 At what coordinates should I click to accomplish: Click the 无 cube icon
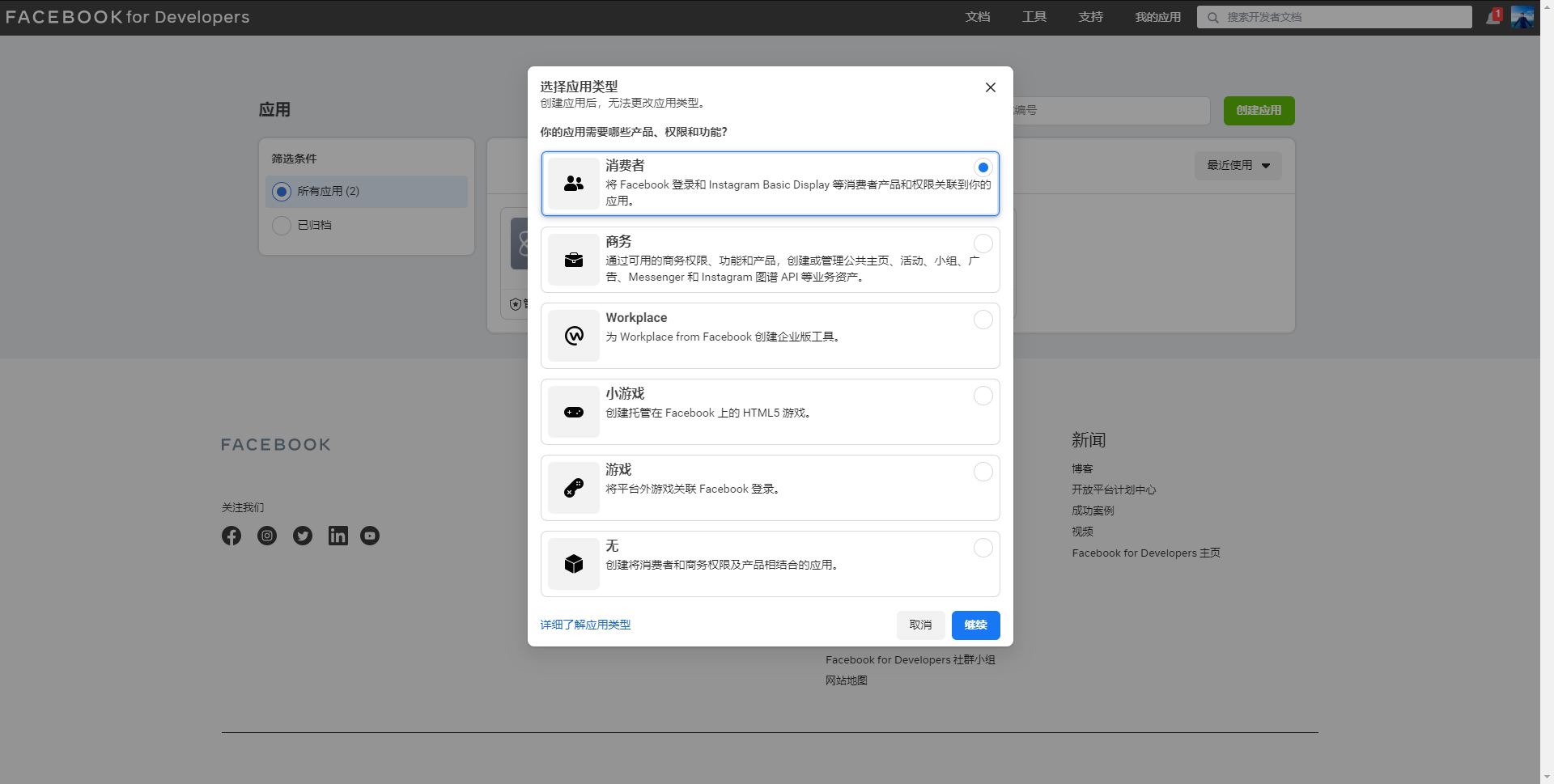click(573, 564)
